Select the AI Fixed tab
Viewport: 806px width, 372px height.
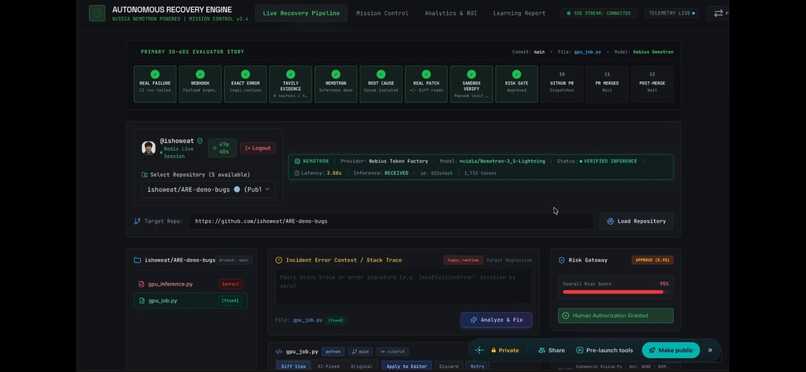(x=328, y=366)
